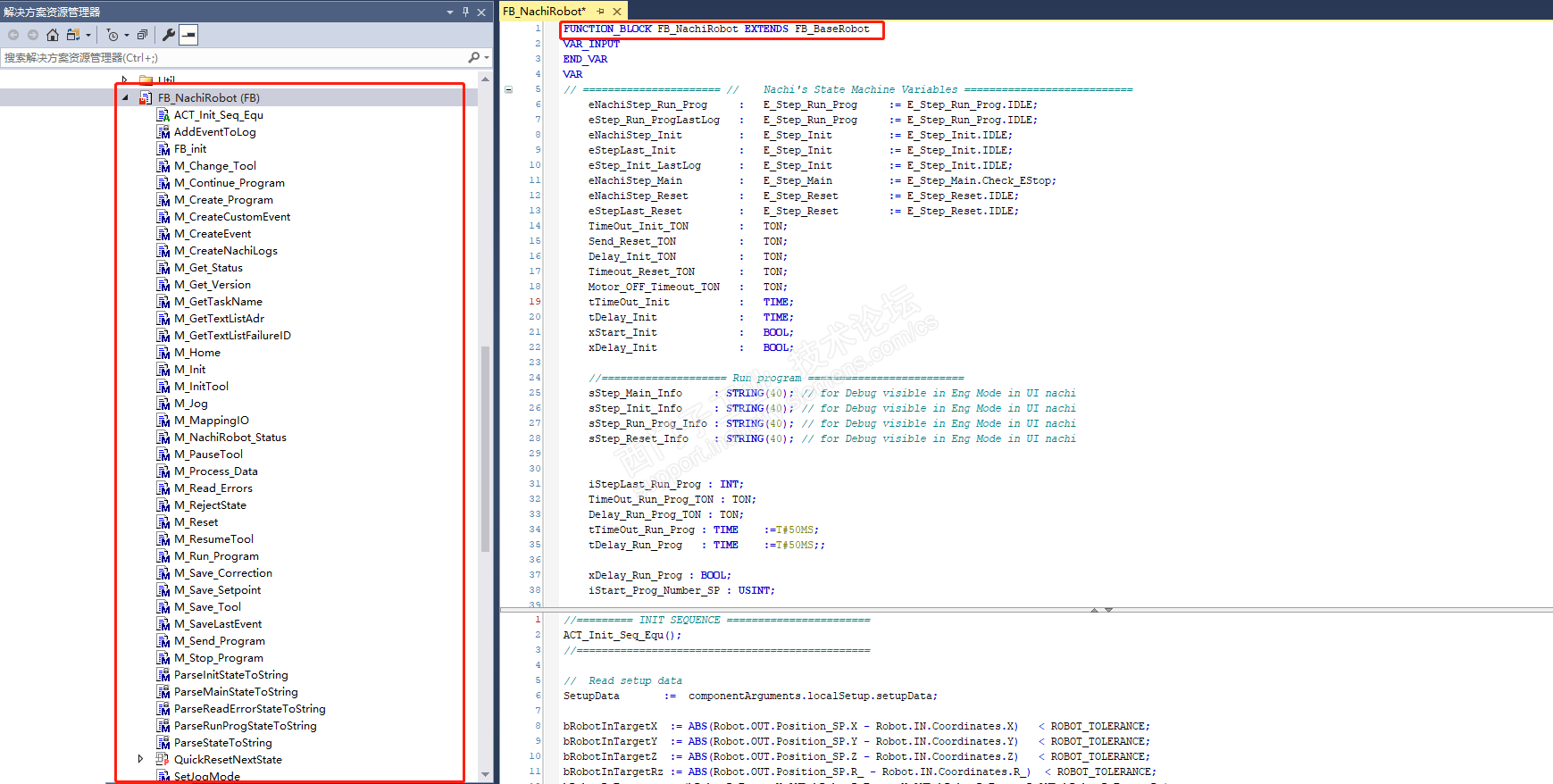This screenshot has height=784, width=1553.
Task: Click the Forward navigation arrow in Solution Explorer
Action: [x=33, y=35]
